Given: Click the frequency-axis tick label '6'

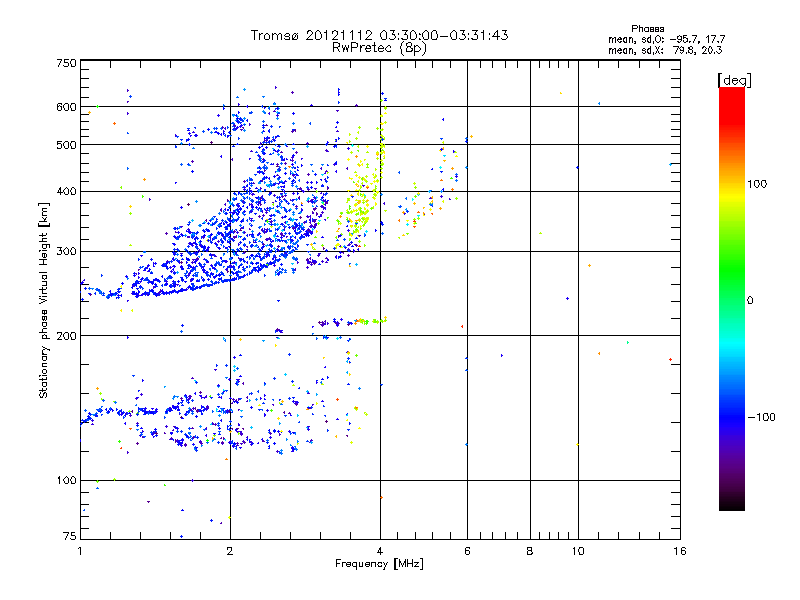Looking at the screenshot, I should coord(467,551).
